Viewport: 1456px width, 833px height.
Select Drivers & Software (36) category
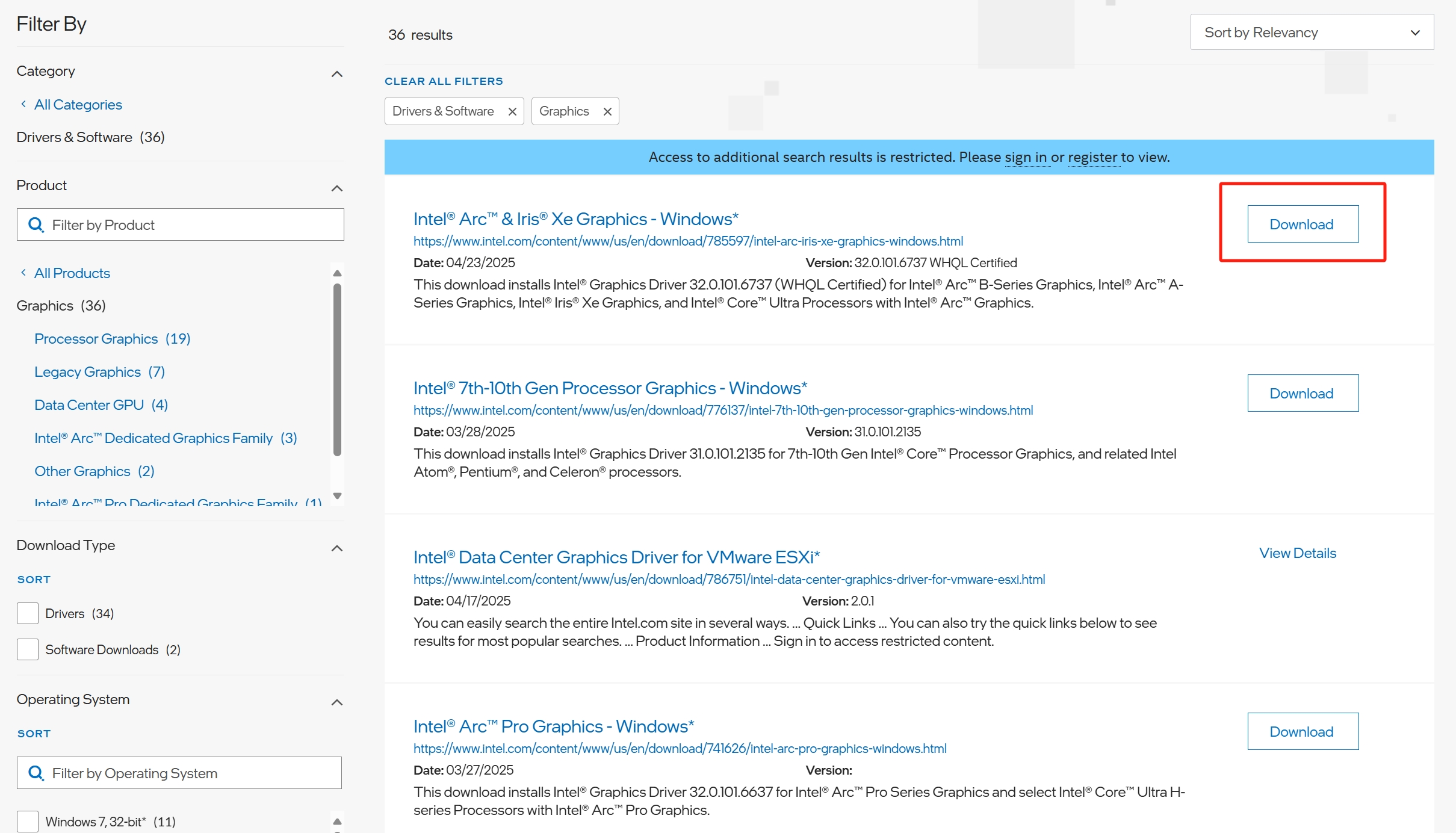[90, 137]
